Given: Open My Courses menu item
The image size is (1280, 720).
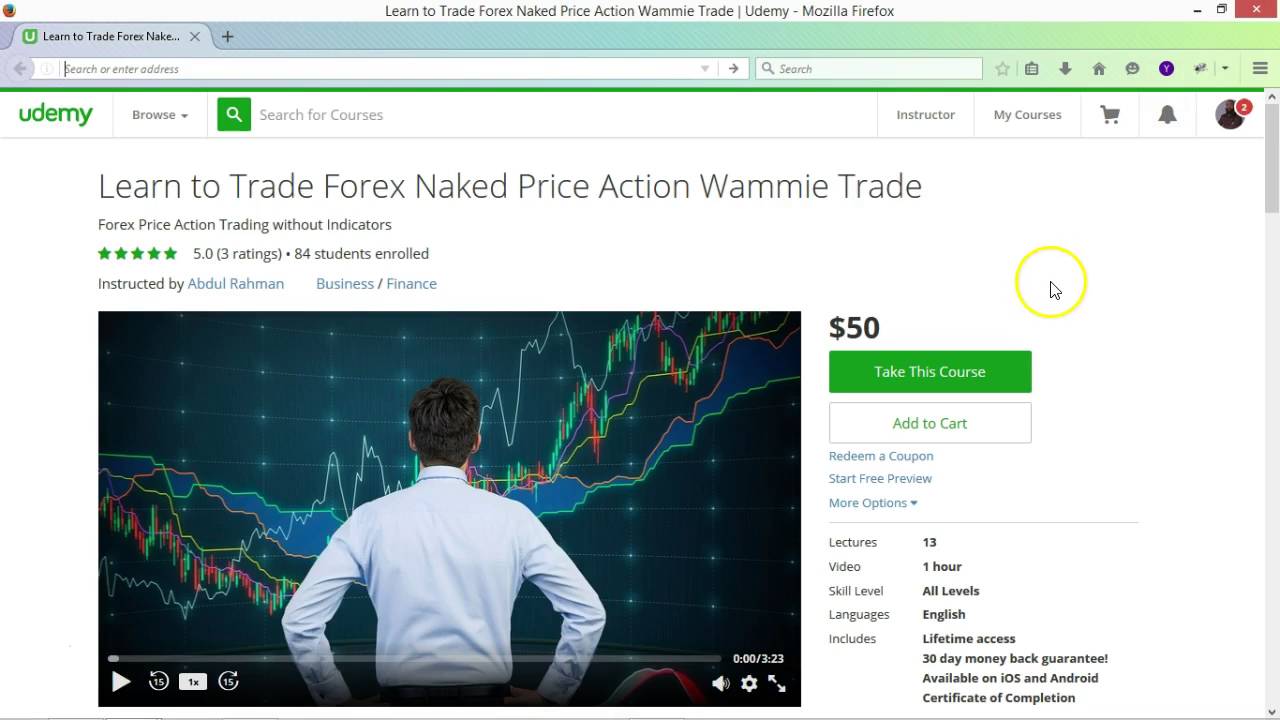Looking at the screenshot, I should point(1027,115).
